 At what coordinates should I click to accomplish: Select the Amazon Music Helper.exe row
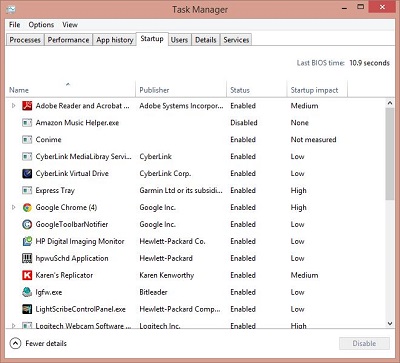[x=195, y=123]
